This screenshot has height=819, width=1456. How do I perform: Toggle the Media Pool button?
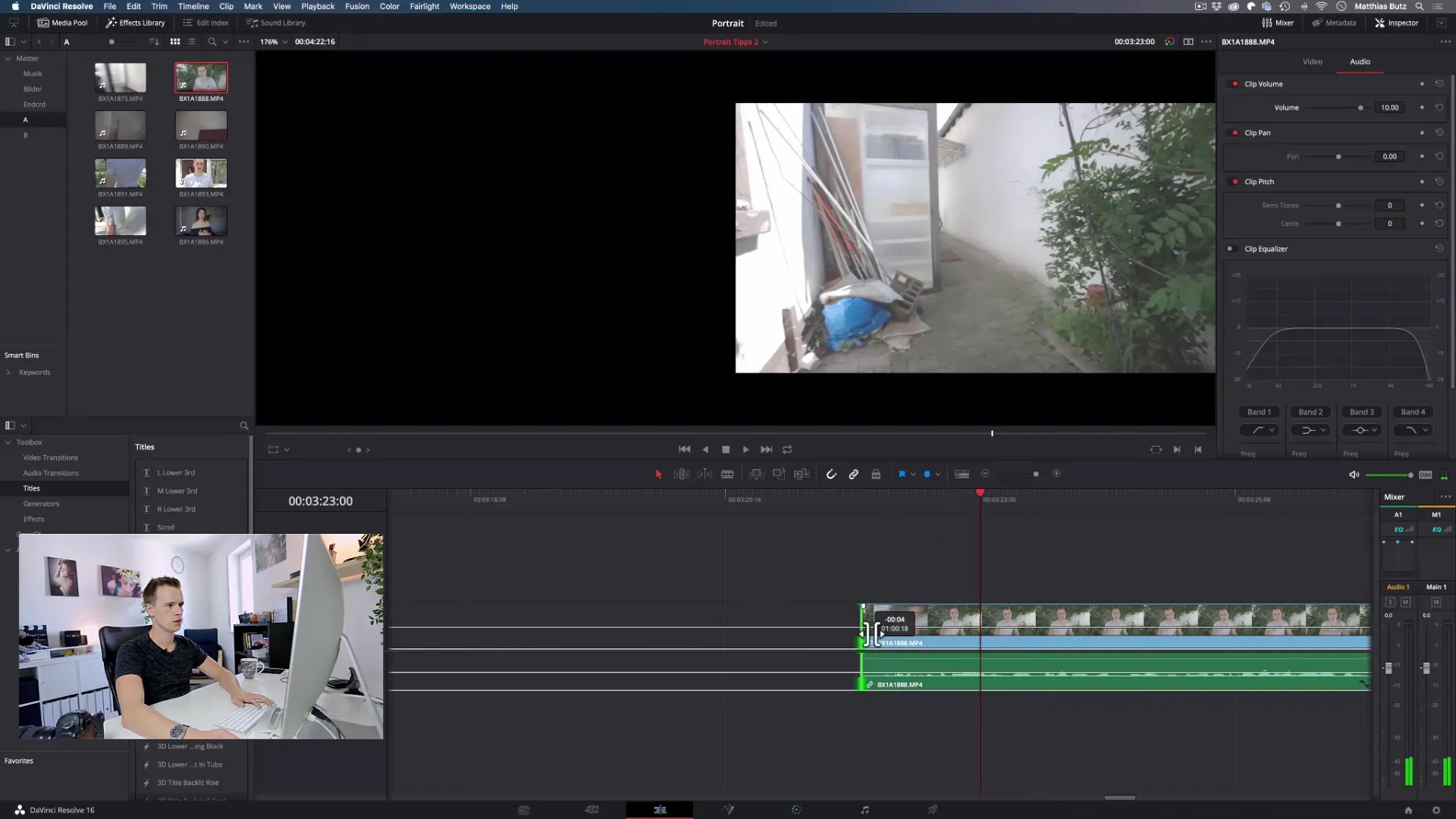(63, 23)
